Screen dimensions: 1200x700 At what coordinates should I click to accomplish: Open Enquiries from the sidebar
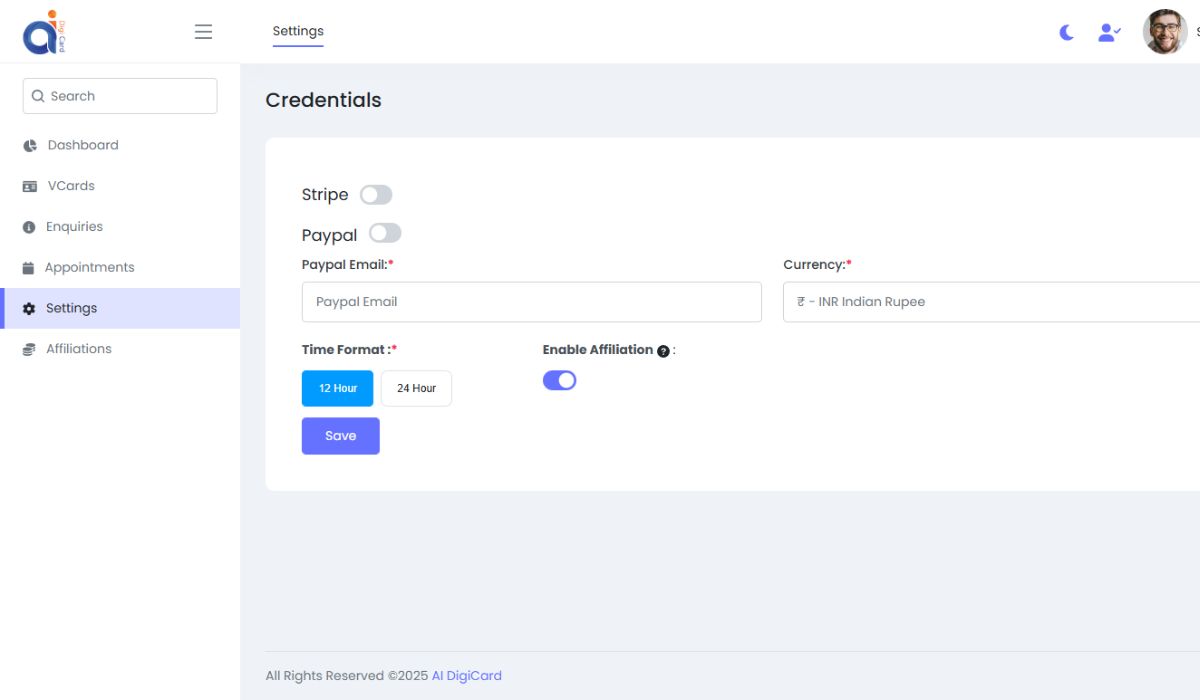coord(74,226)
